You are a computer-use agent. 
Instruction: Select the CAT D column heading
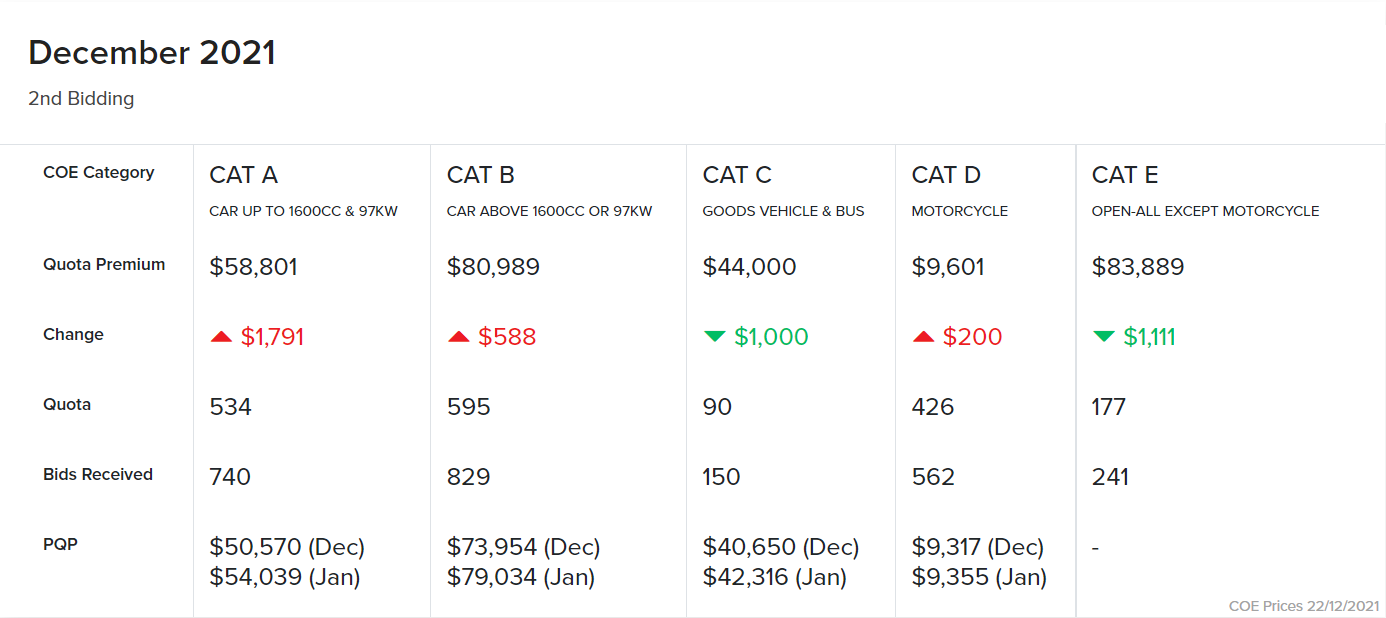coord(946,175)
